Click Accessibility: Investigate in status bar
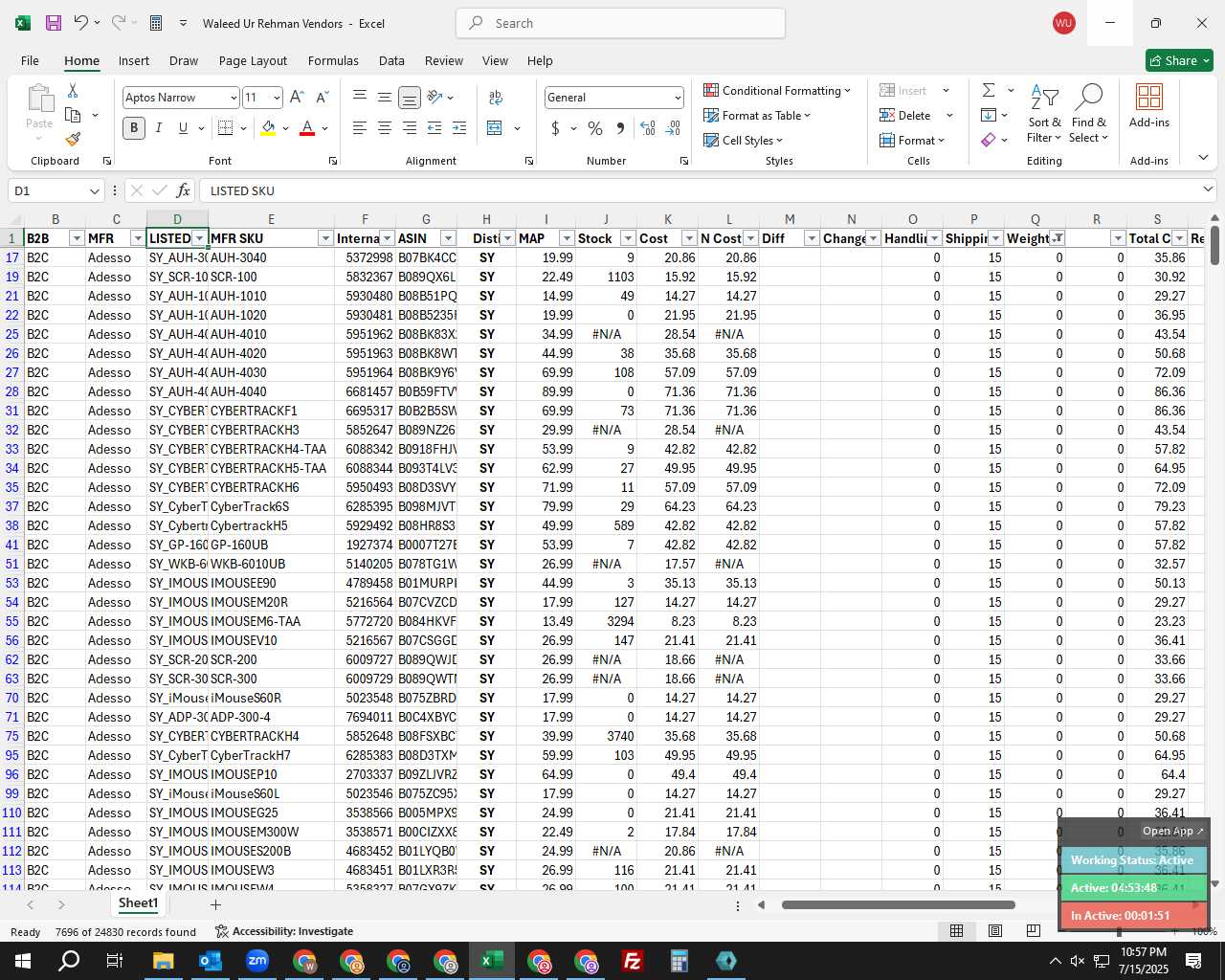The height and width of the screenshot is (980, 1225). (x=284, y=931)
